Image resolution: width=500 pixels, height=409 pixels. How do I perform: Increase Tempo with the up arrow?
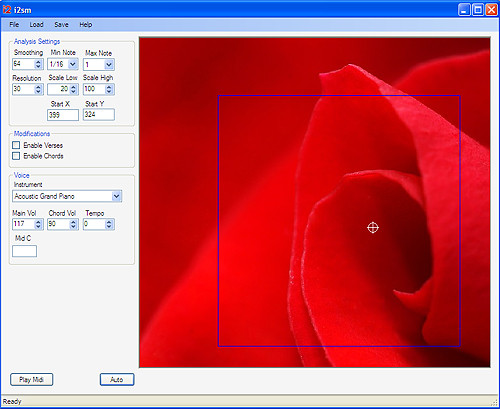coord(109,222)
